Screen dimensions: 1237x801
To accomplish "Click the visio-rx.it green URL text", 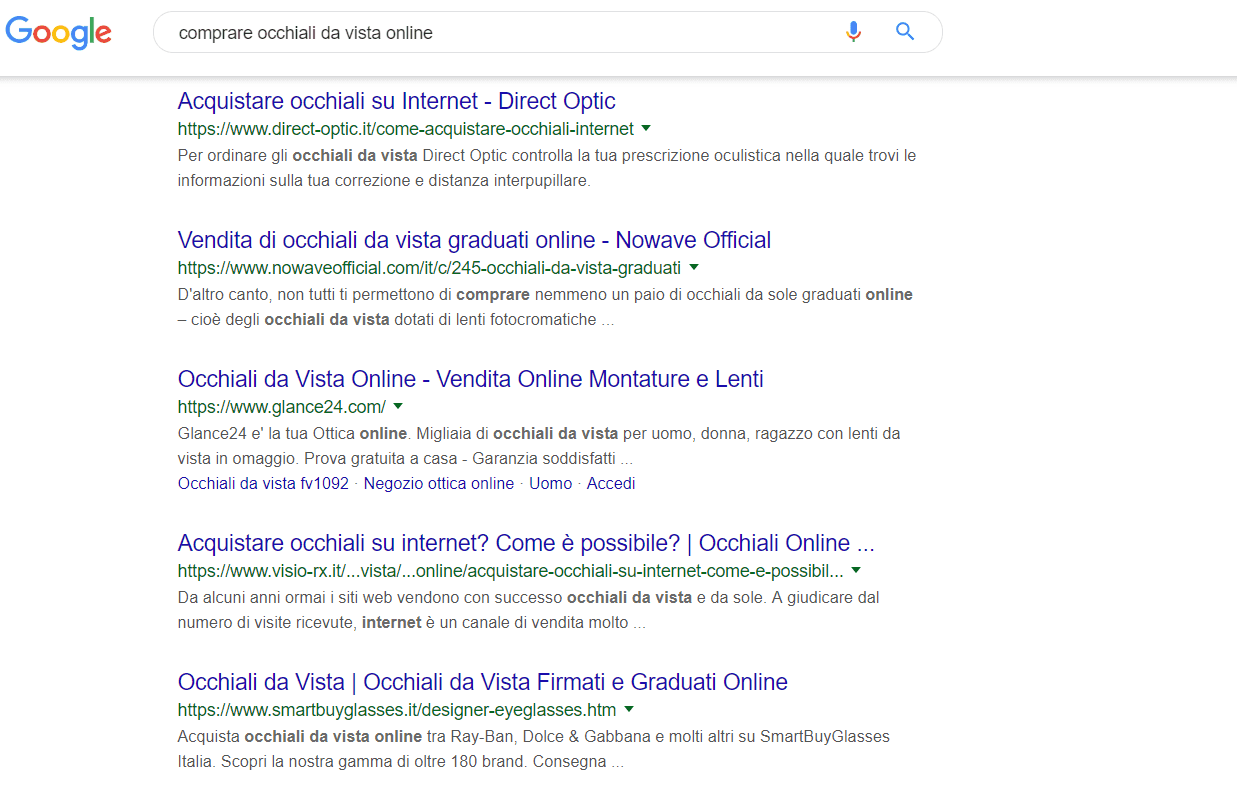I will coord(511,572).
